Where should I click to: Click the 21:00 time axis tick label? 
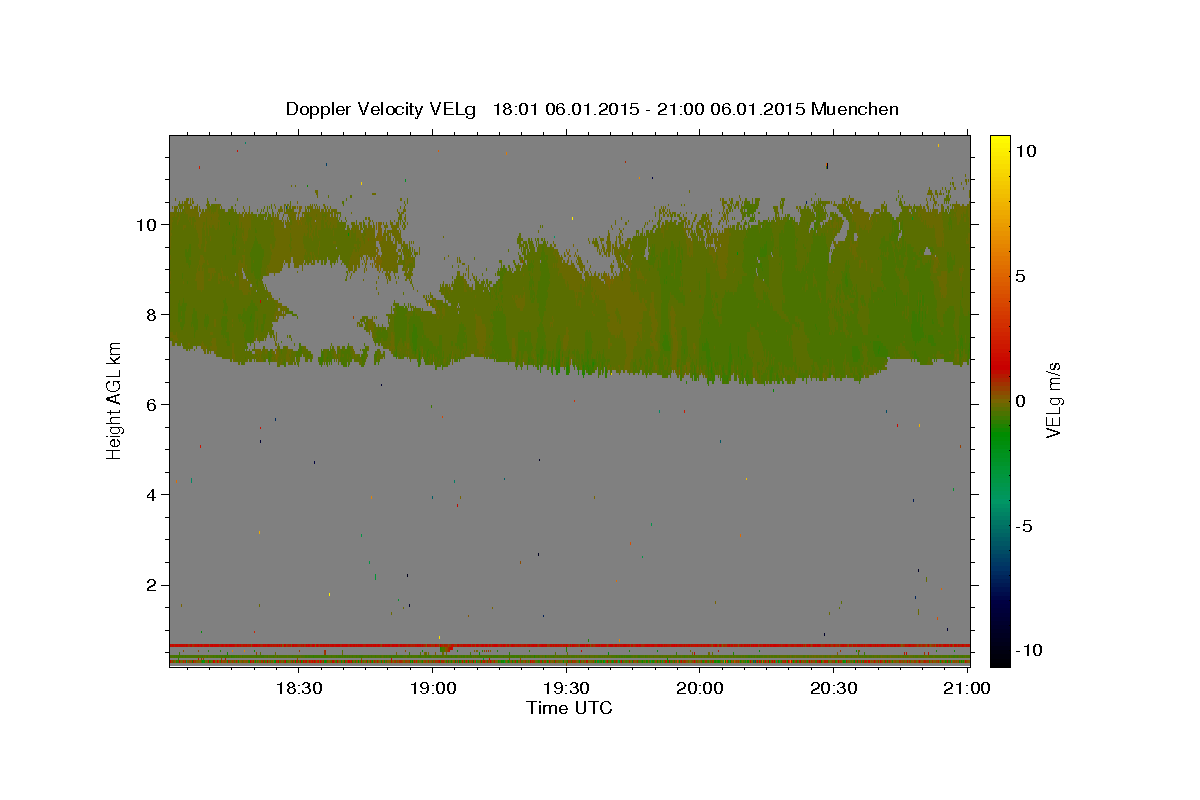point(968,689)
